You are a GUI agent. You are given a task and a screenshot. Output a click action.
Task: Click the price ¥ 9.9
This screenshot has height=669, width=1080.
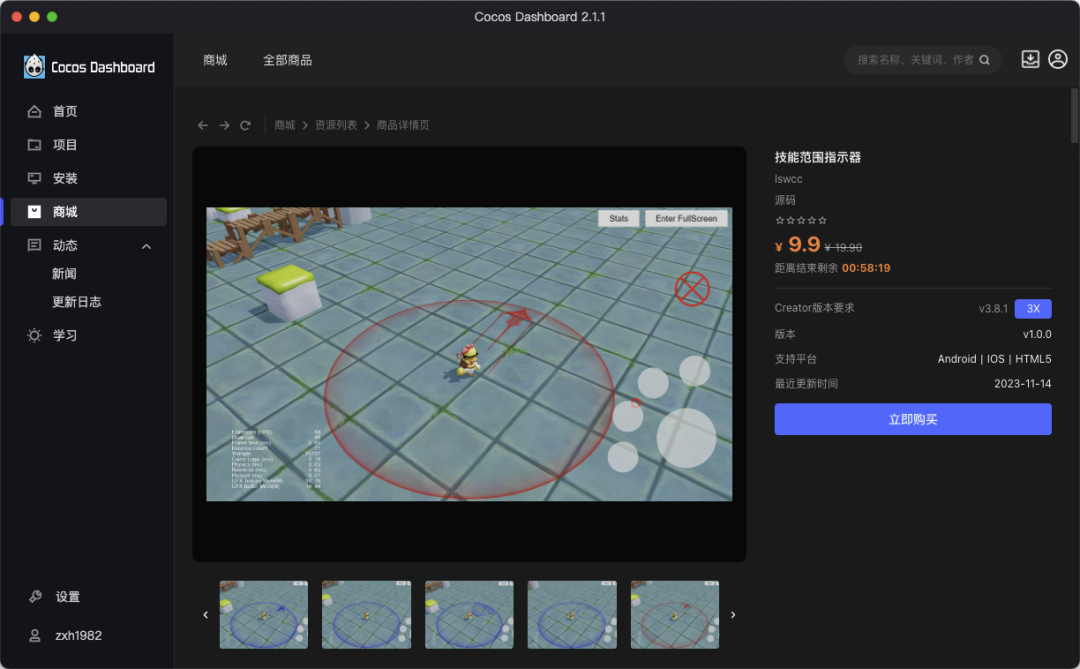(798, 245)
